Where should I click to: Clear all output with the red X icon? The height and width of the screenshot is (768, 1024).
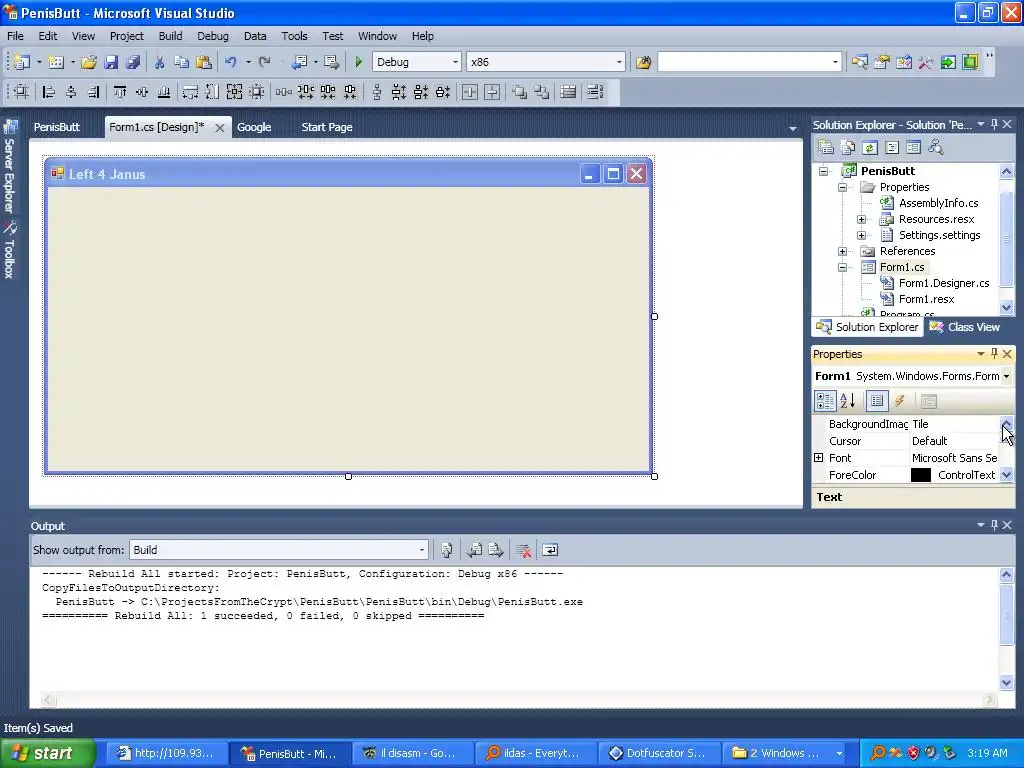(x=523, y=551)
